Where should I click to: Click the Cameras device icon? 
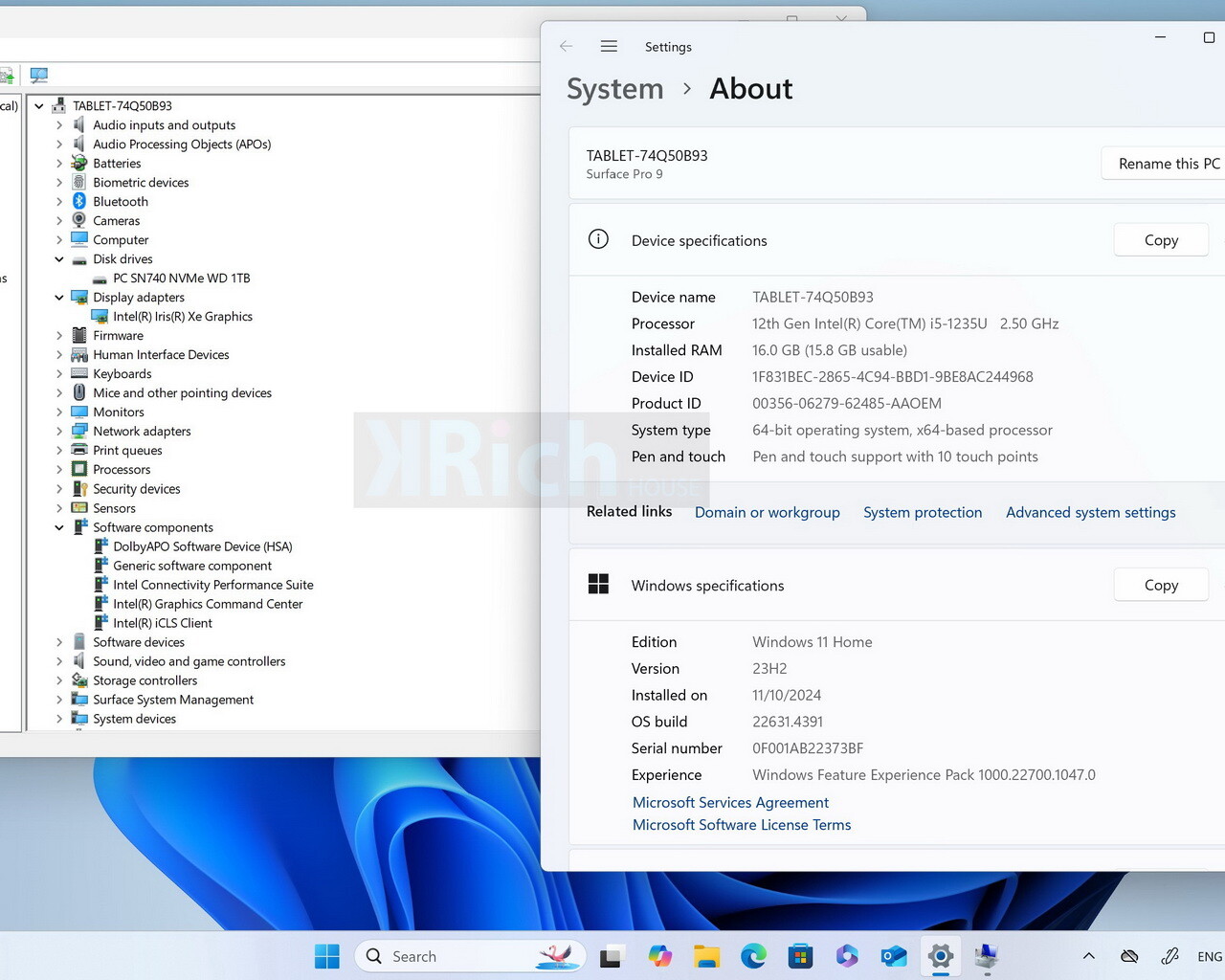[x=79, y=220]
